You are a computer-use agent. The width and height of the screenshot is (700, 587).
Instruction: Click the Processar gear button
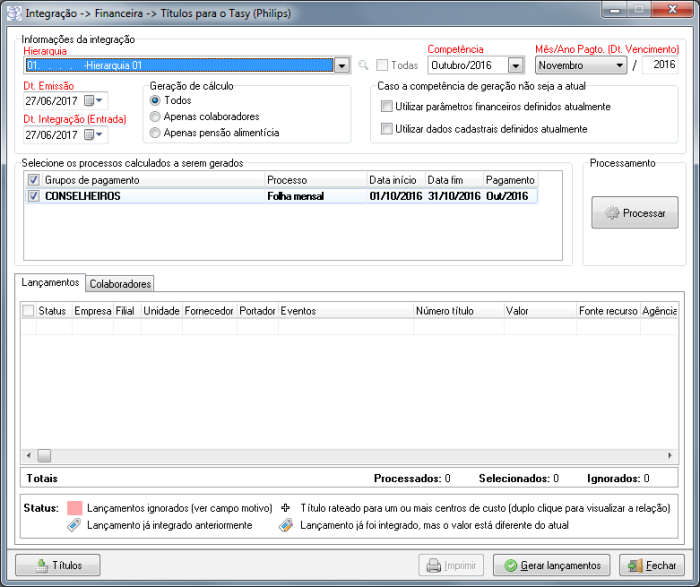632,214
